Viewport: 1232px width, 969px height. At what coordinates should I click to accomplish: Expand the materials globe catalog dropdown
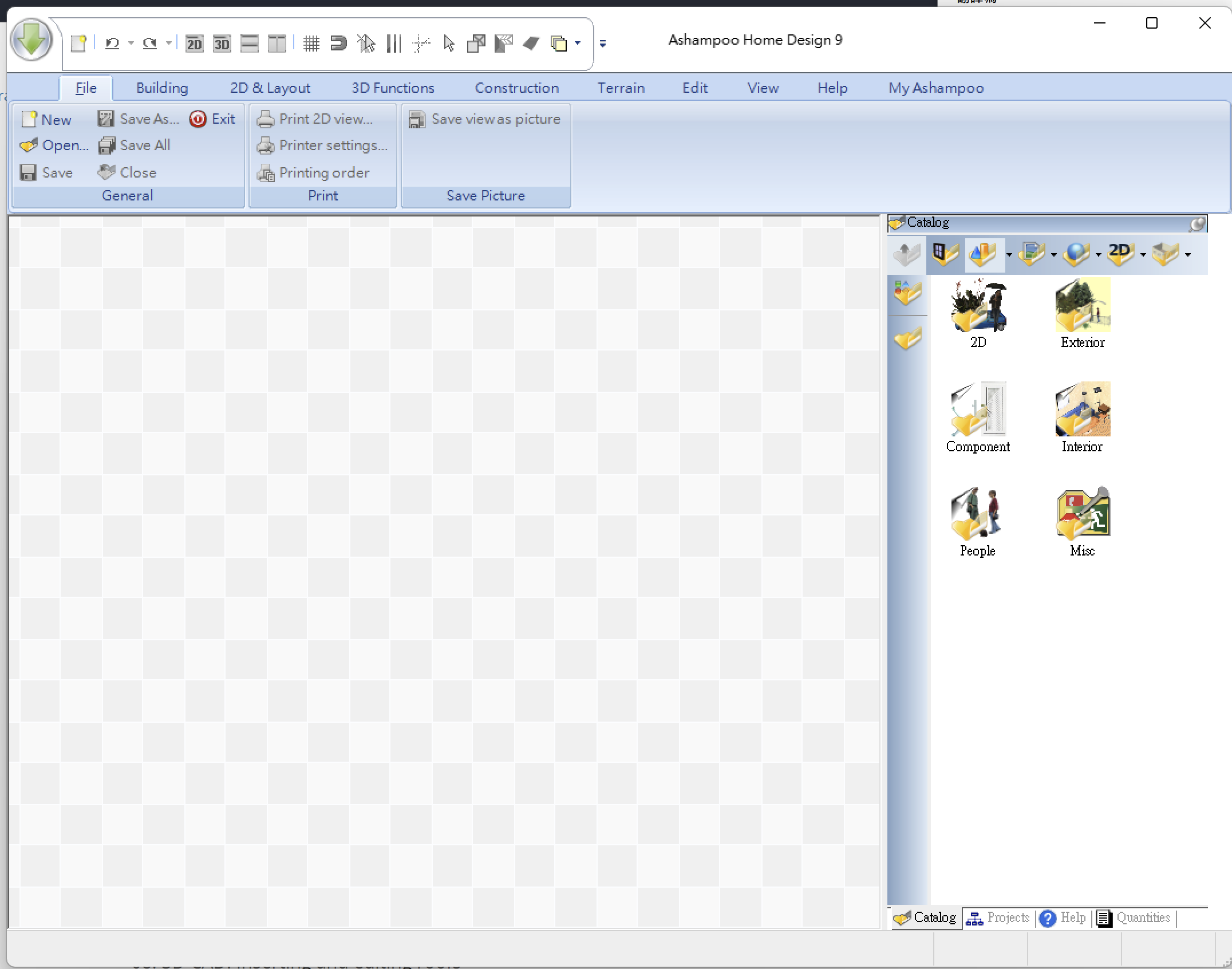point(1098,255)
